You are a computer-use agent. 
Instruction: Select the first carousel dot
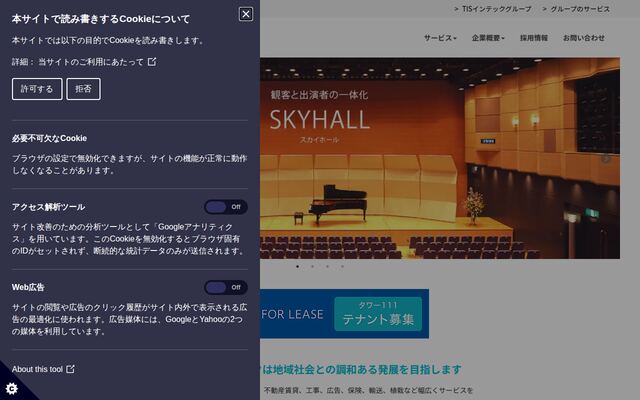click(x=297, y=267)
